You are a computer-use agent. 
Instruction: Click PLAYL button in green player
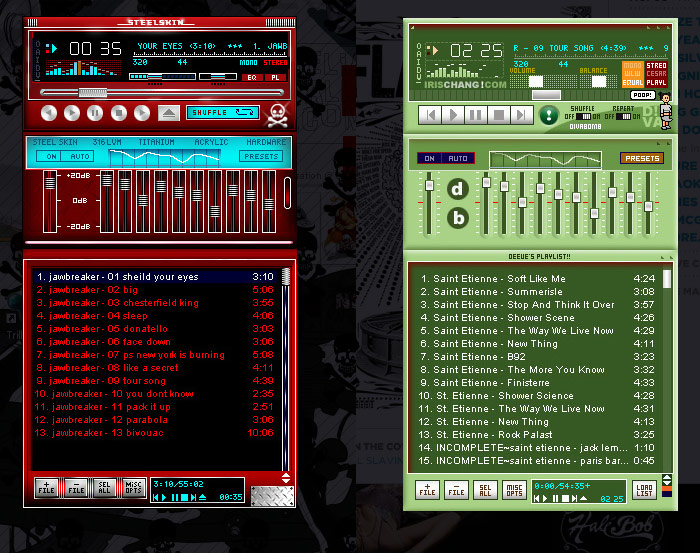pos(656,83)
